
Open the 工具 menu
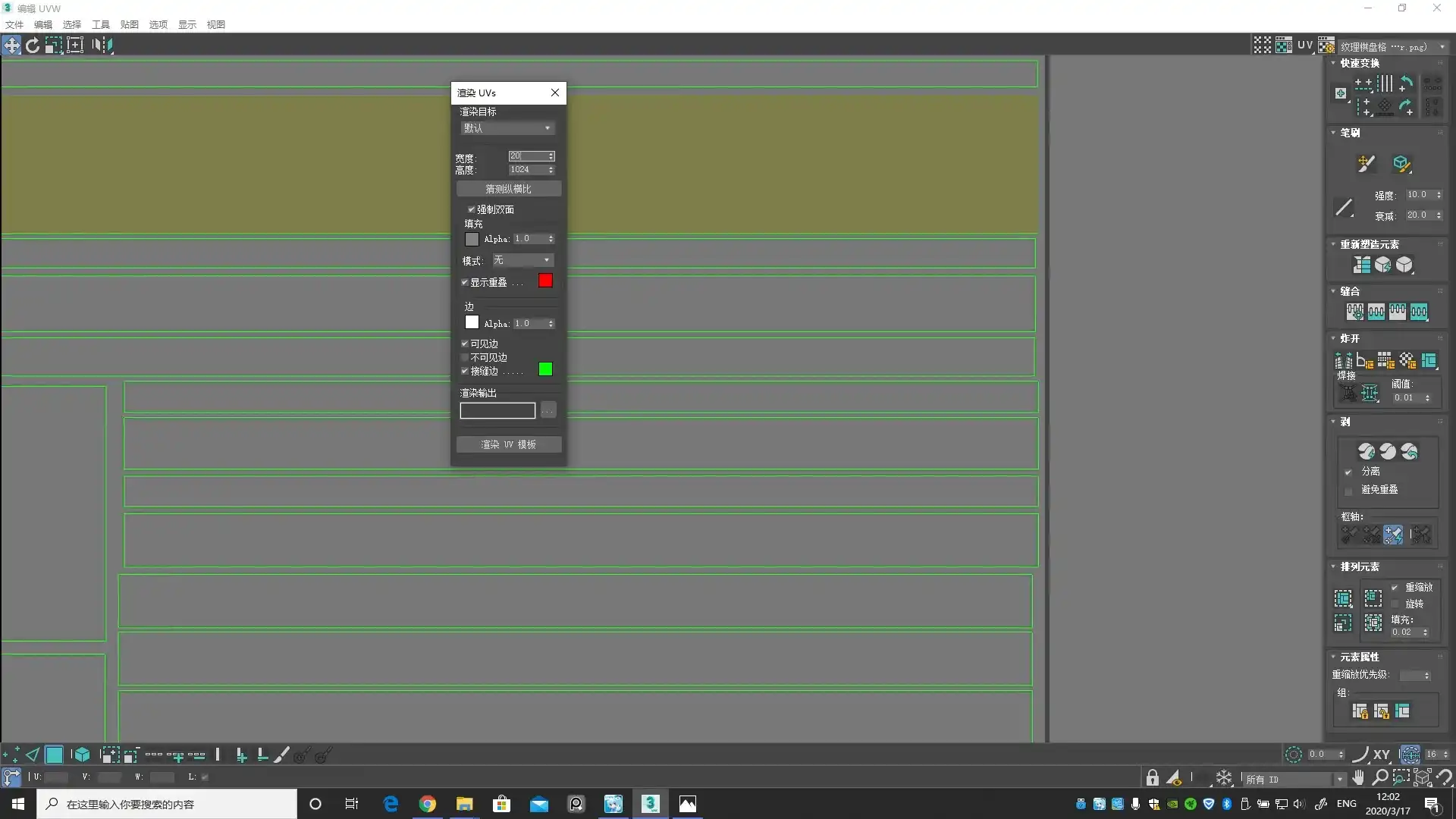tap(101, 24)
